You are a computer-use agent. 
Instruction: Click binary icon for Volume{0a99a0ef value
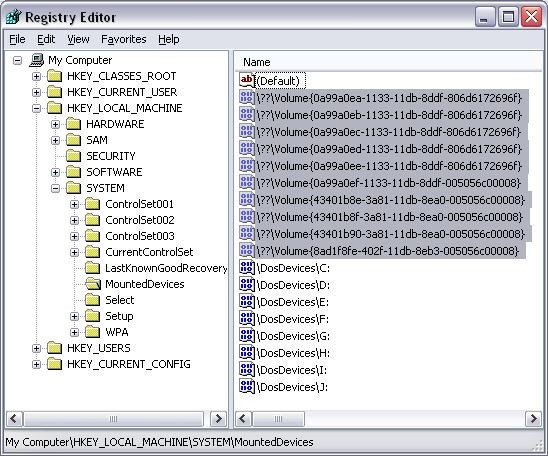tap(247, 183)
